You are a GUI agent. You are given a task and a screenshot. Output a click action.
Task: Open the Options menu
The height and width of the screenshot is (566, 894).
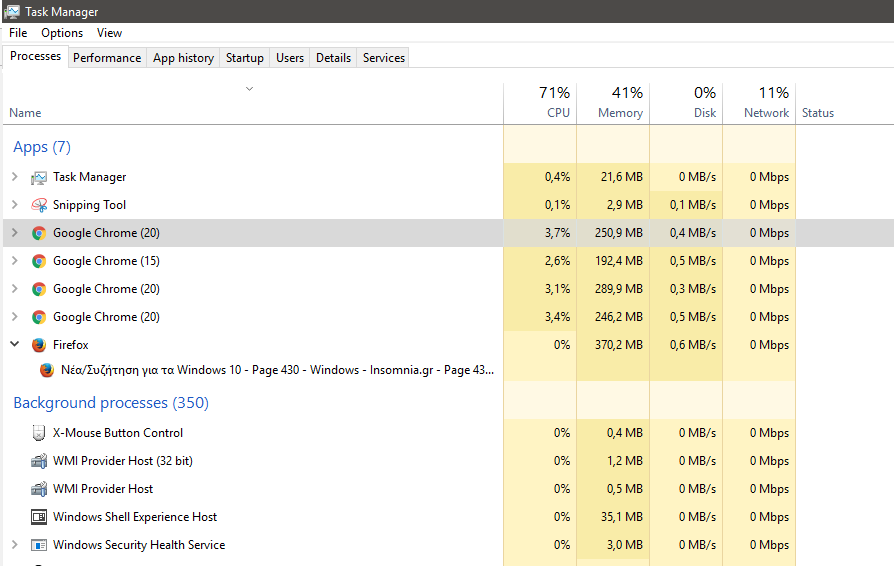pyautogui.click(x=62, y=33)
